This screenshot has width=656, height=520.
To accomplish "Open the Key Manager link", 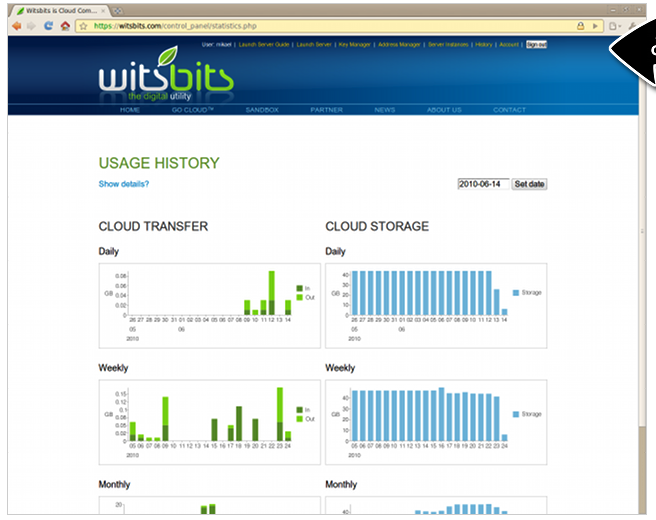I will point(354,44).
